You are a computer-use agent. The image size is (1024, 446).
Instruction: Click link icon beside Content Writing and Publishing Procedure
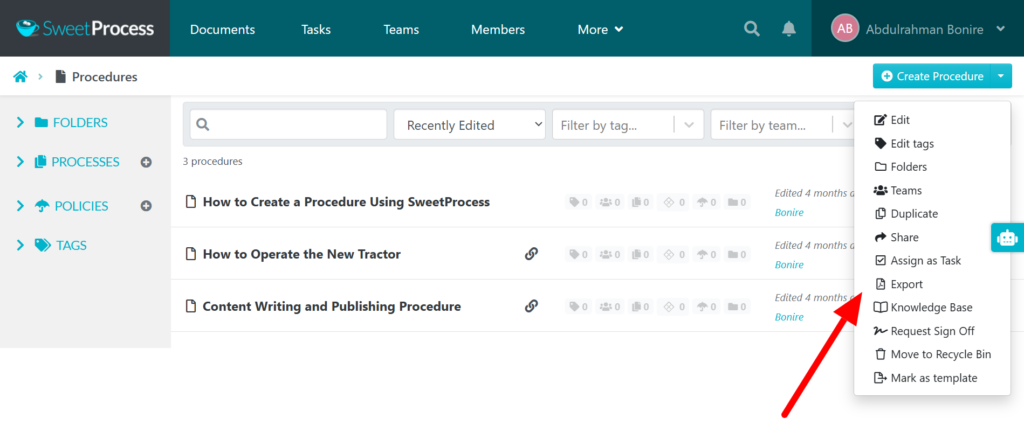click(x=531, y=306)
